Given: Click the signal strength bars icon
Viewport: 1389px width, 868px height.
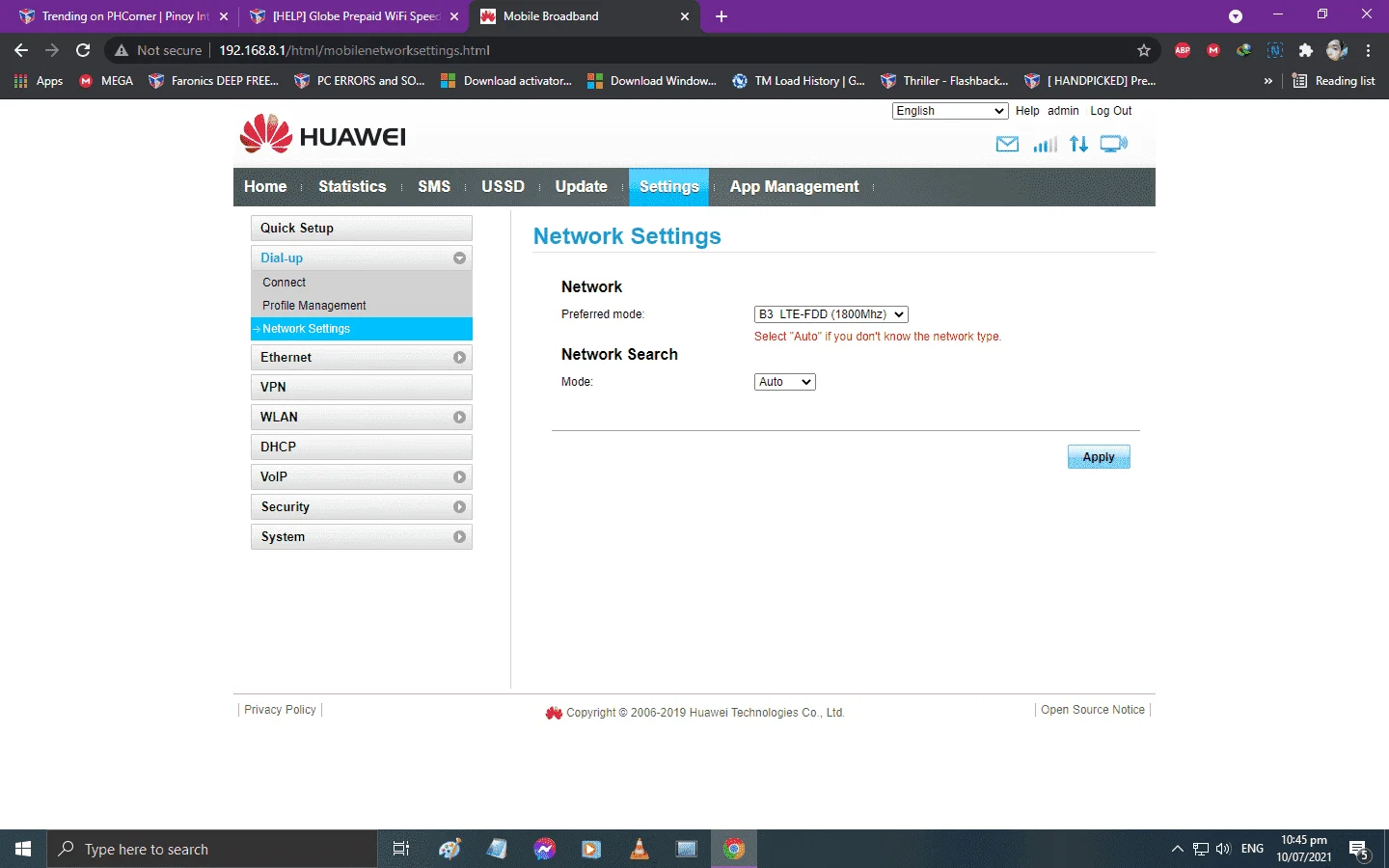Looking at the screenshot, I should click(x=1045, y=145).
